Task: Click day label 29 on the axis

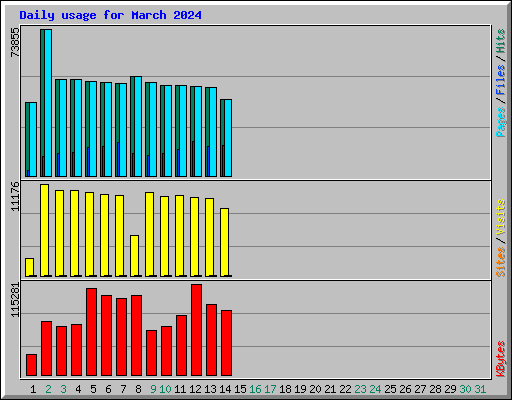Action: pyautogui.click(x=450, y=389)
